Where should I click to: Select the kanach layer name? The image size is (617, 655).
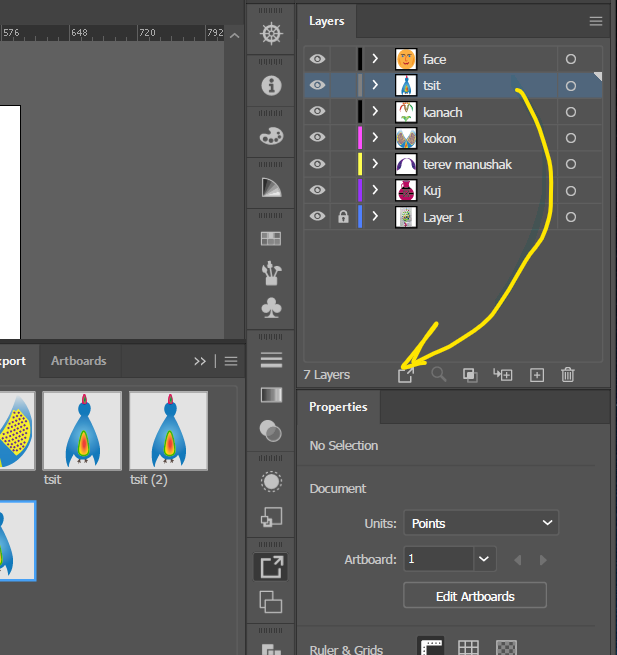pyautogui.click(x=443, y=112)
